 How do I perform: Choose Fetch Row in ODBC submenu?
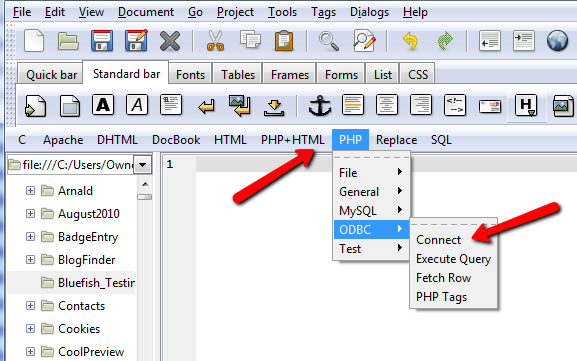tap(443, 278)
